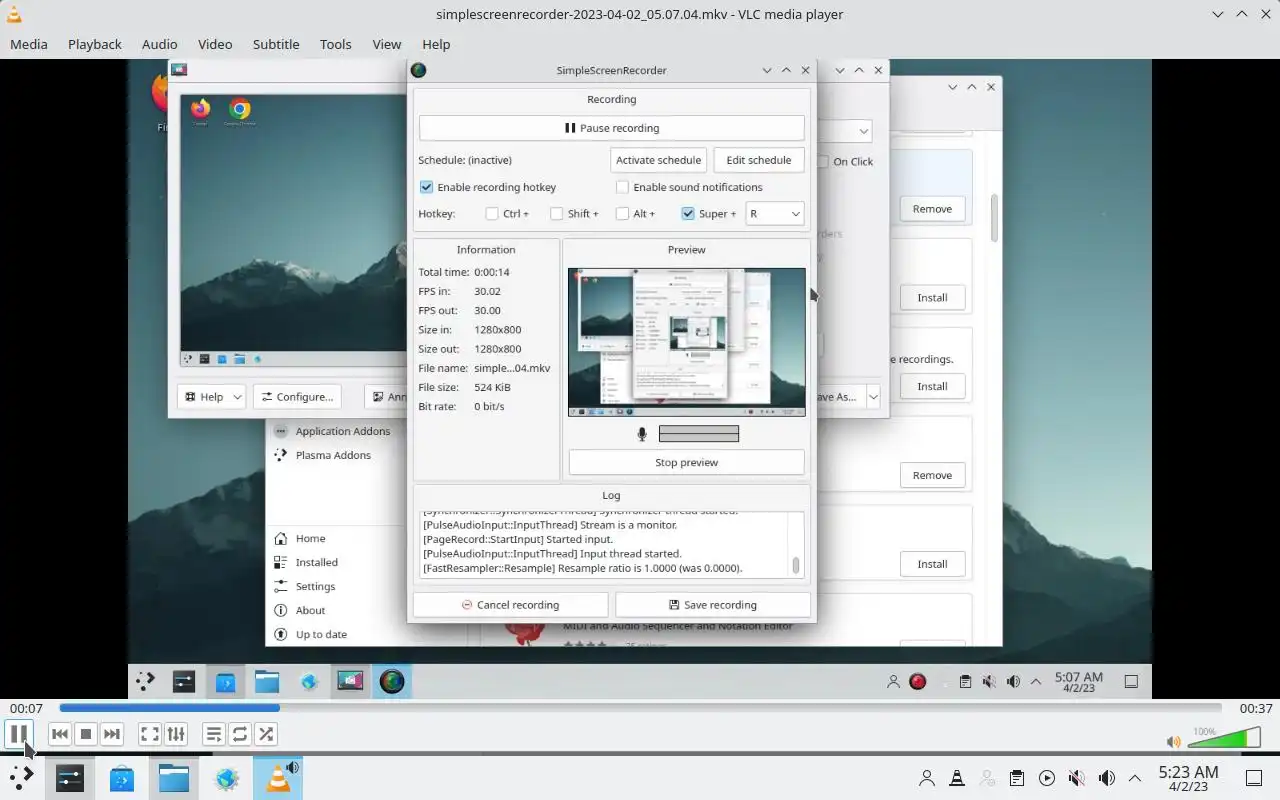Image resolution: width=1280 pixels, height=800 pixels.
Task: Open the View menu
Action: 387,44
